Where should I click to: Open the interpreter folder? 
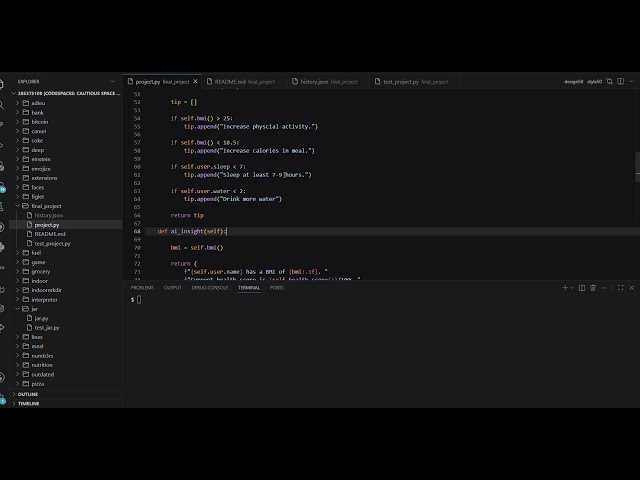pos(44,300)
